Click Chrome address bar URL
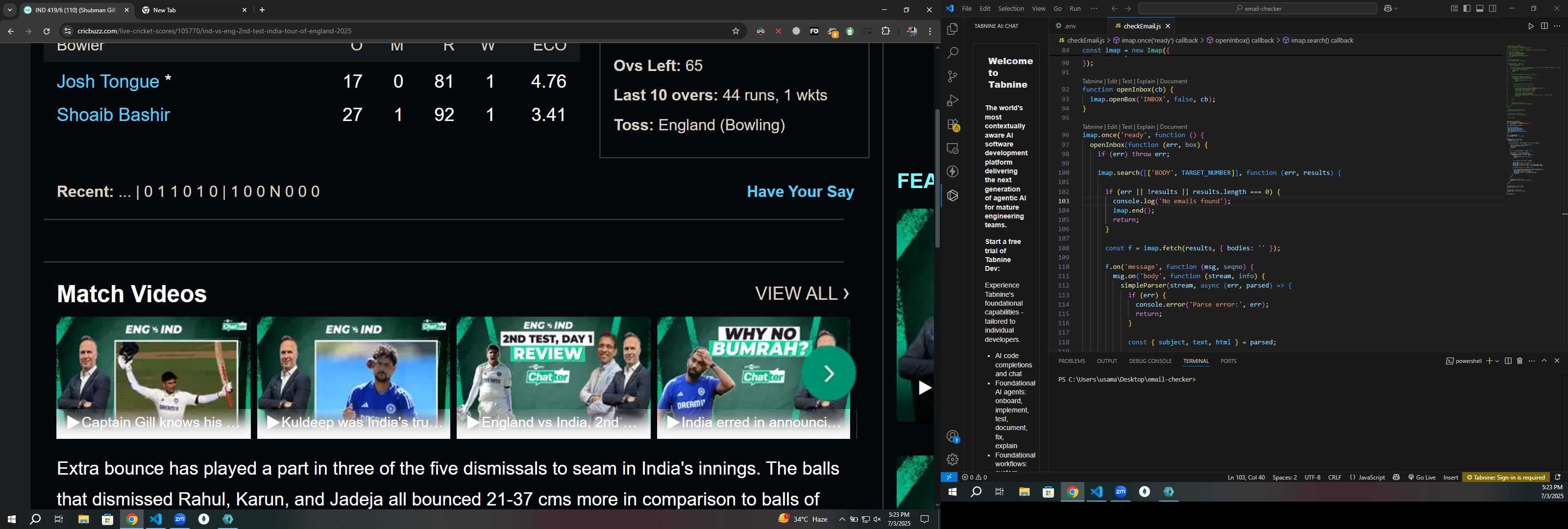Viewport: 1568px width, 529px height. tap(214, 31)
